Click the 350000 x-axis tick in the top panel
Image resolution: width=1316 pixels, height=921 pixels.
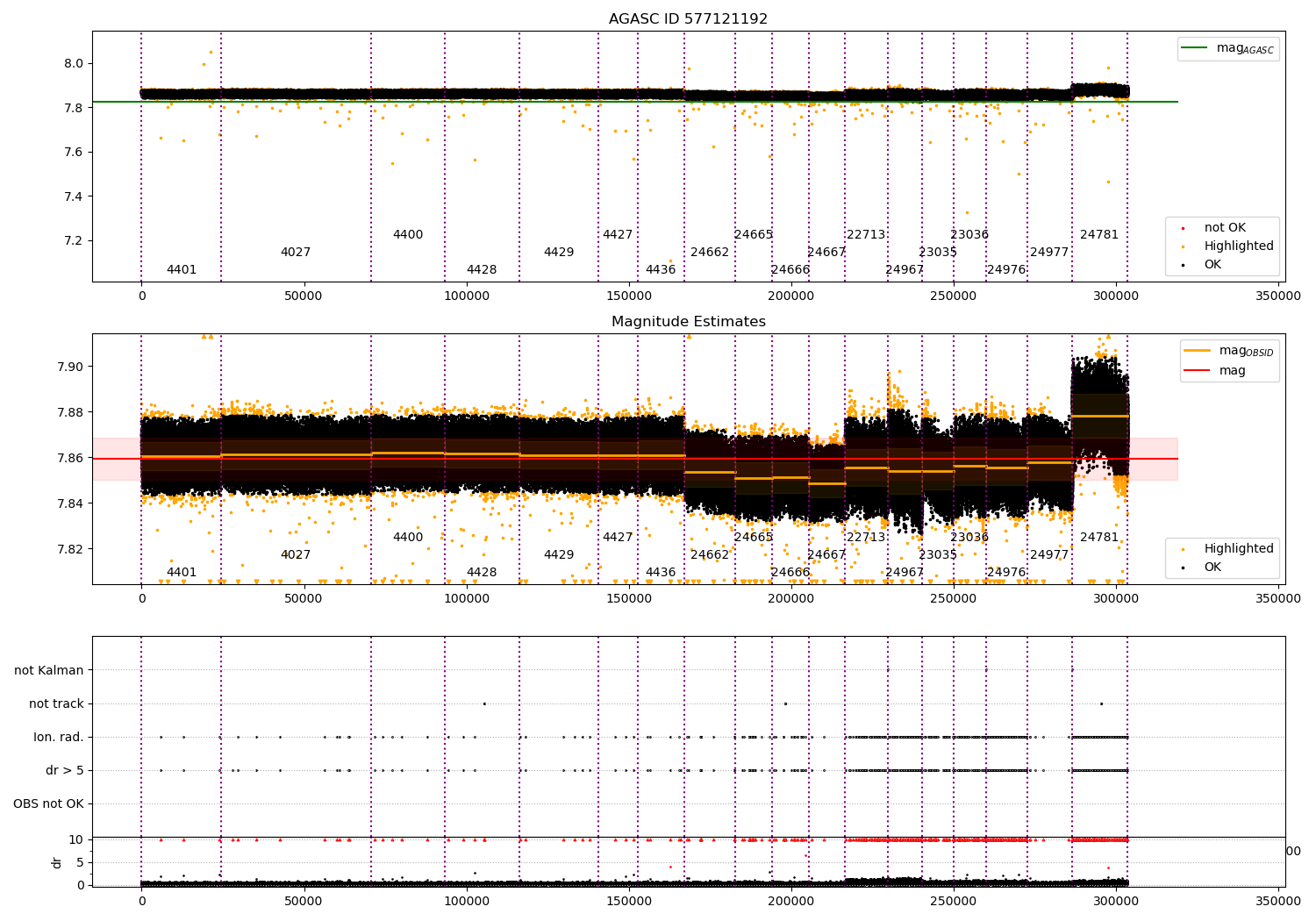click(1279, 296)
